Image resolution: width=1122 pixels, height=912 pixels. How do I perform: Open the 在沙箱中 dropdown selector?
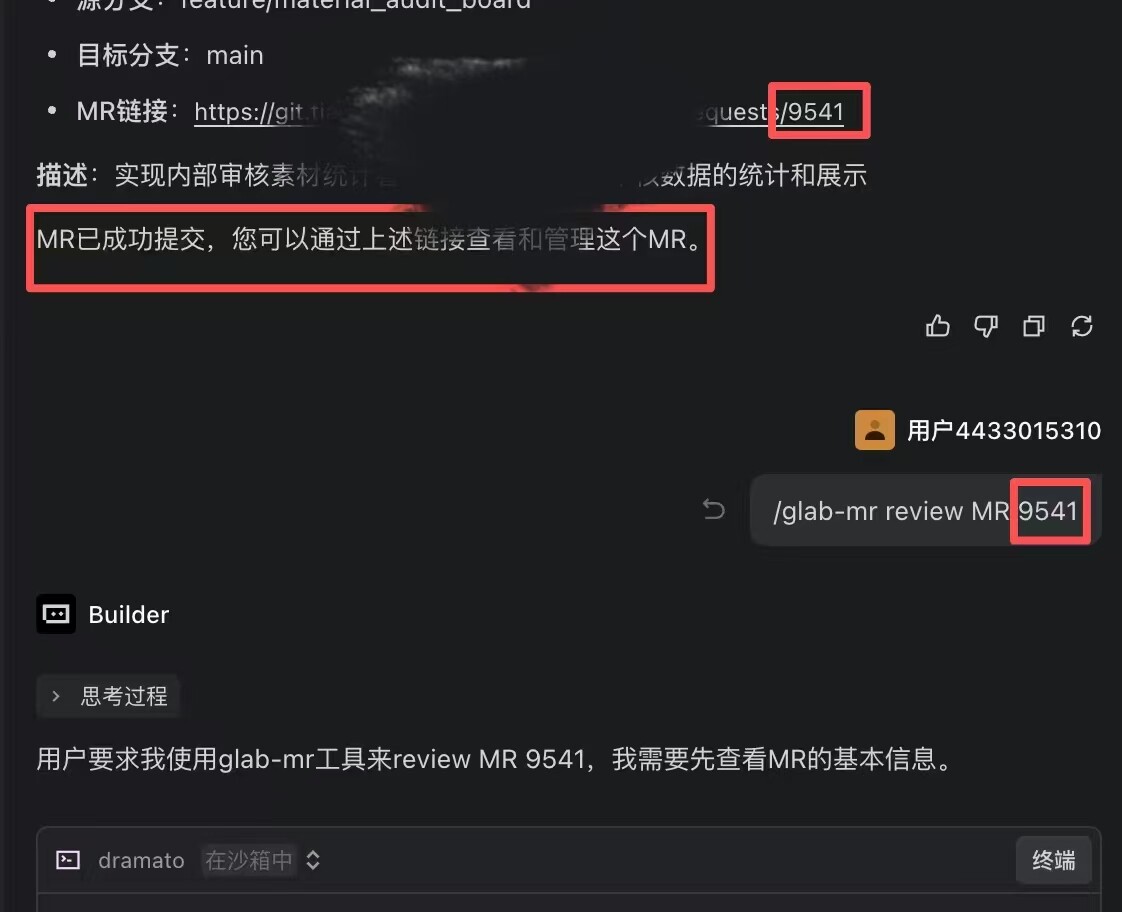point(261,860)
